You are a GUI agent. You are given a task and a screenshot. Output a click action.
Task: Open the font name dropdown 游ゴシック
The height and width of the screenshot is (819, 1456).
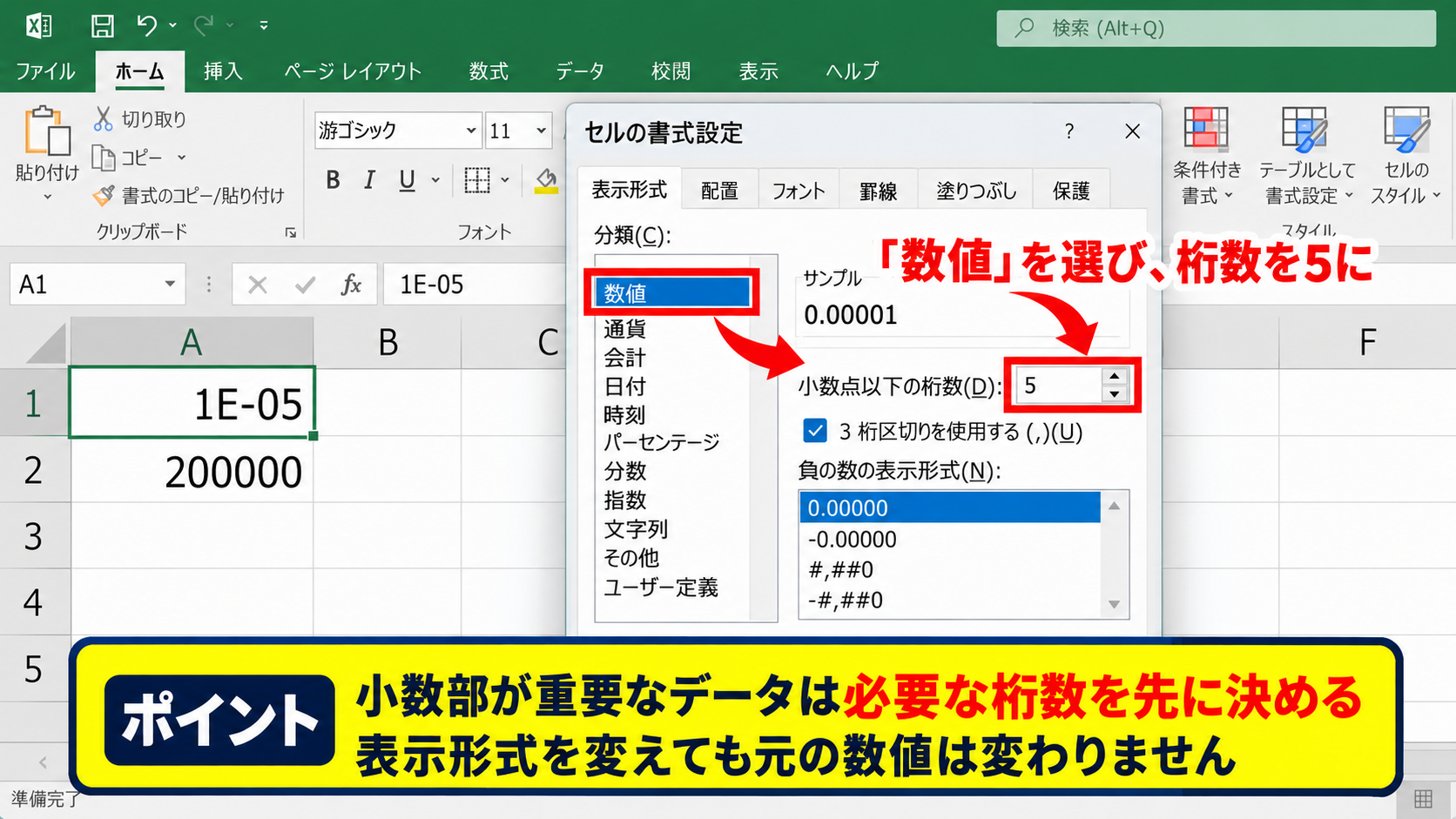pyautogui.click(x=471, y=131)
